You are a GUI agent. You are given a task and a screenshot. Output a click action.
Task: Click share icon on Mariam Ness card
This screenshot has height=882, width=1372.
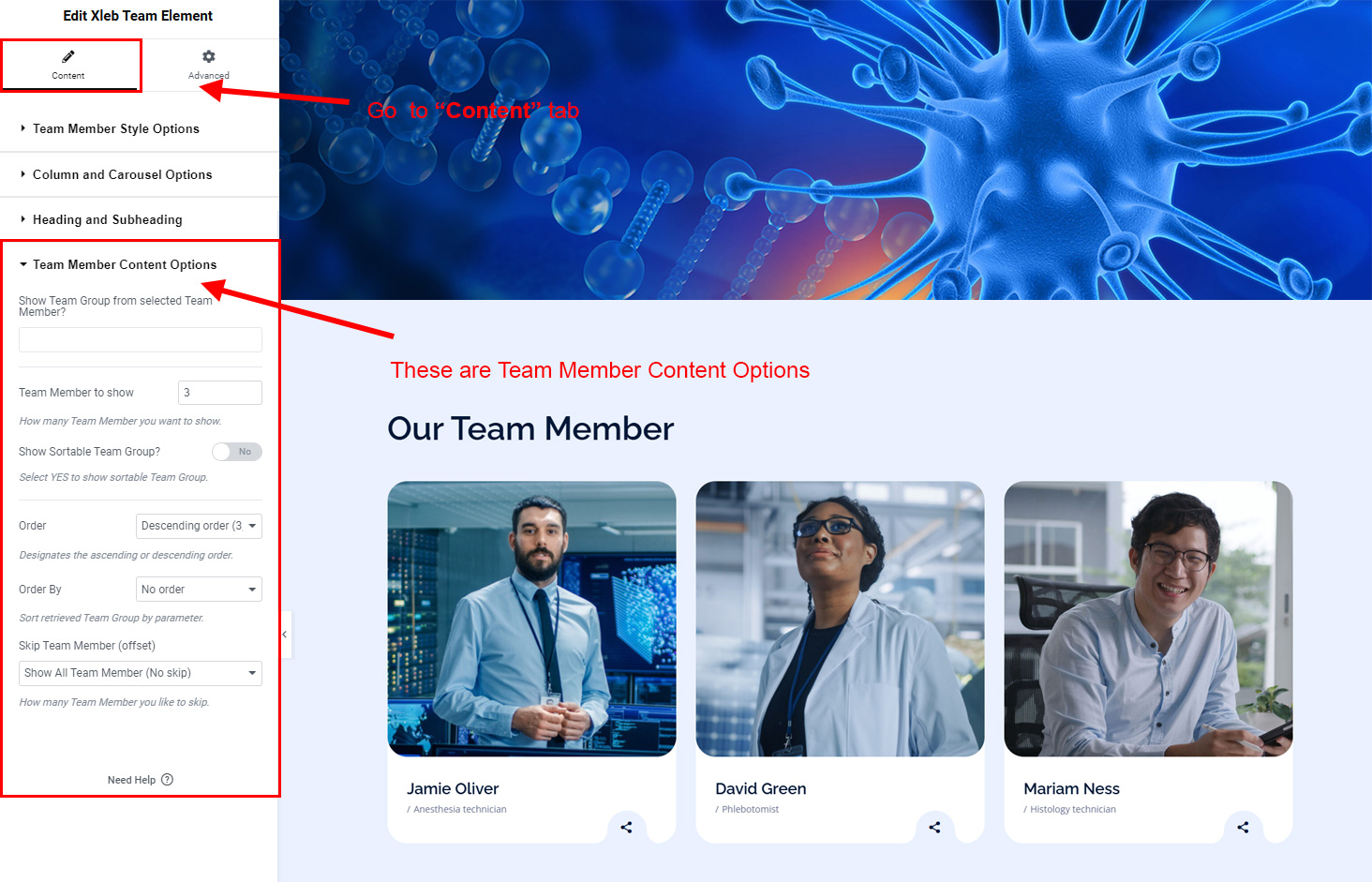pyautogui.click(x=1243, y=828)
